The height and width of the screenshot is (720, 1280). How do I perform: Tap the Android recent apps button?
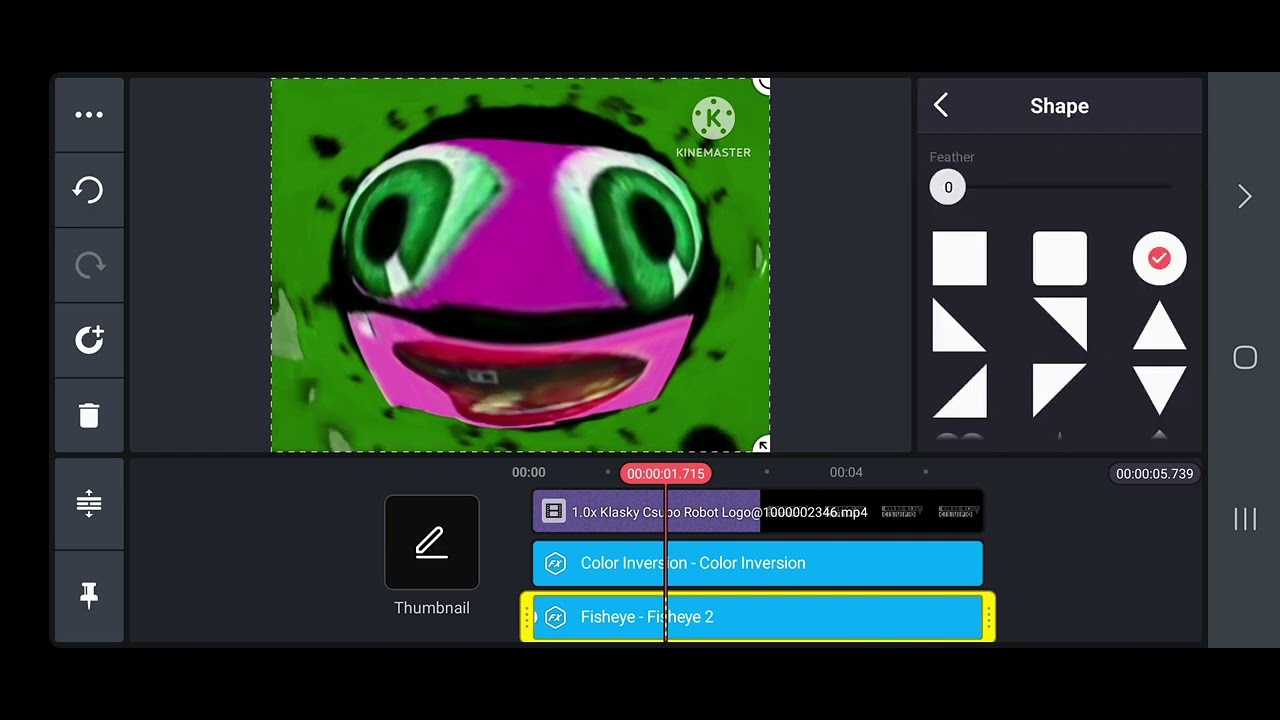[x=1245, y=519]
